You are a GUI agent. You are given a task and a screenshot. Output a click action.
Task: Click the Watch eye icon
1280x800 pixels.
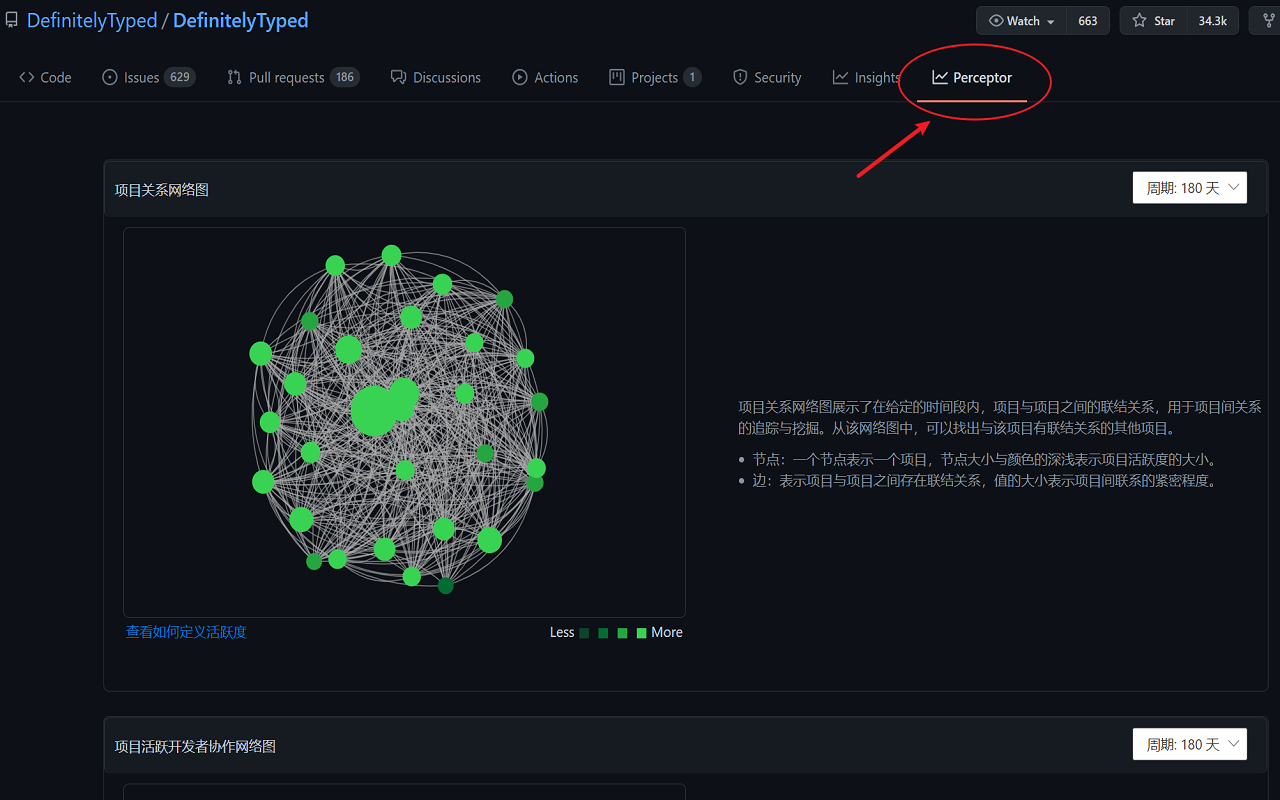click(x=996, y=21)
